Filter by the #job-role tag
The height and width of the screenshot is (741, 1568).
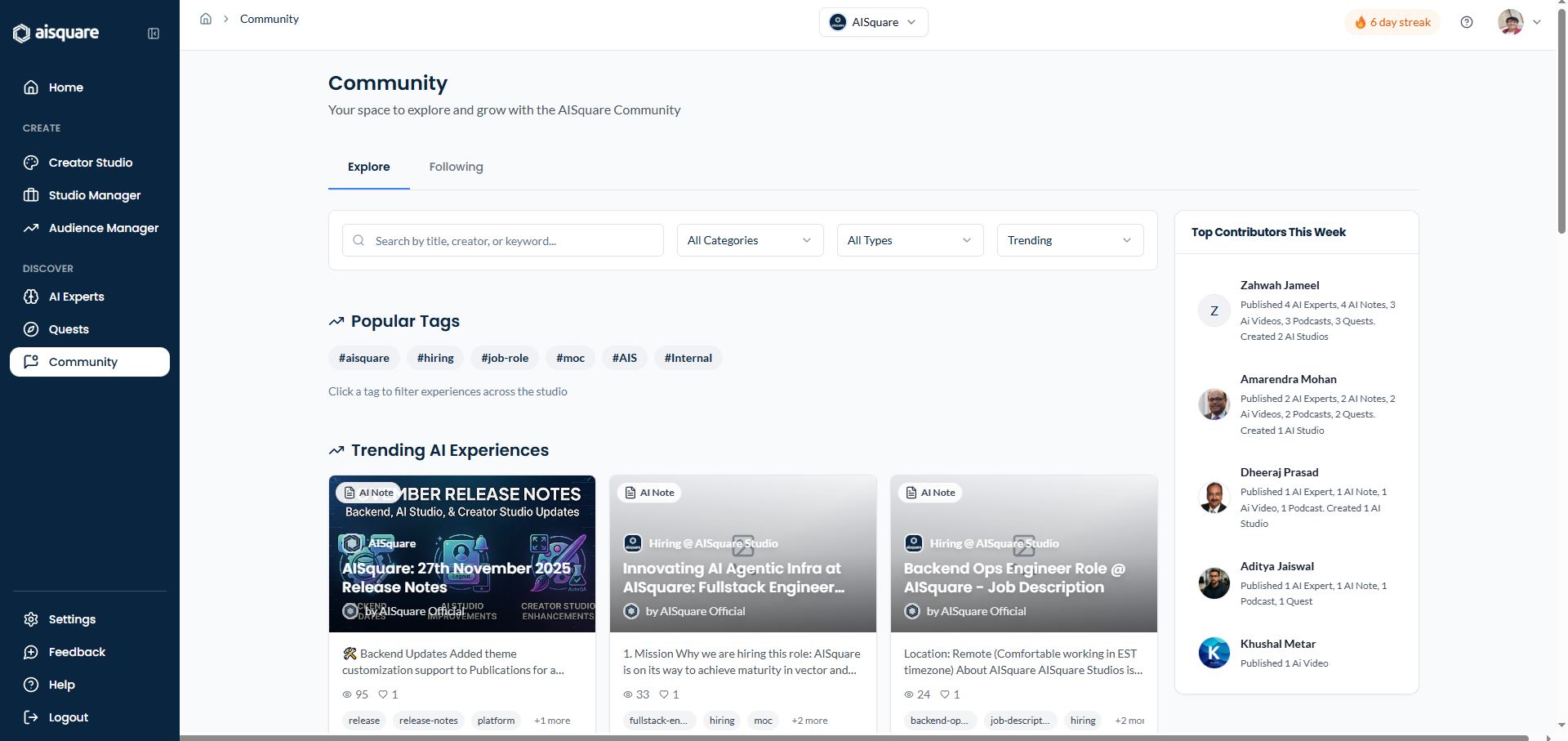[505, 358]
